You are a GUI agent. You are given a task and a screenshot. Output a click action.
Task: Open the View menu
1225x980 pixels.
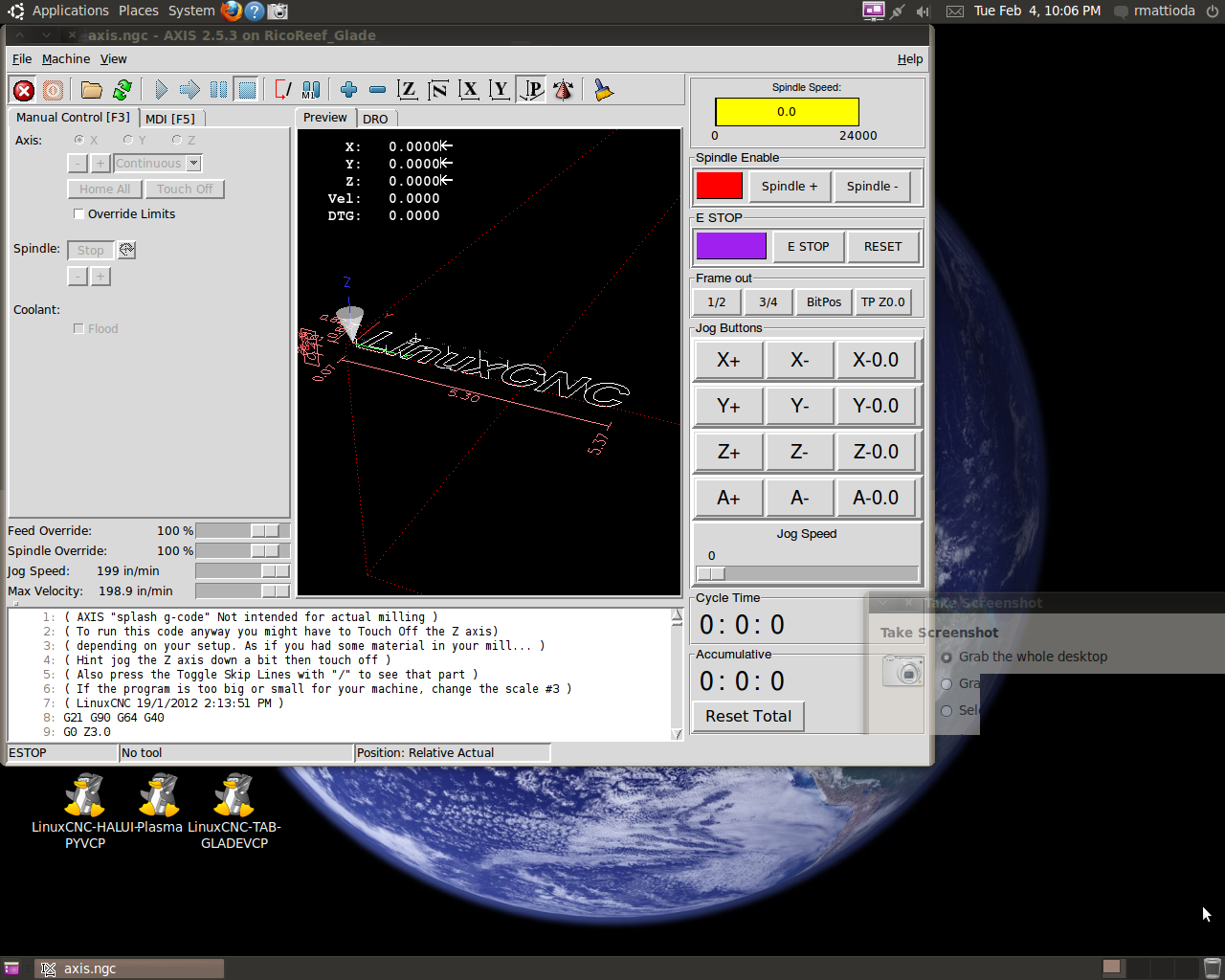(x=113, y=58)
